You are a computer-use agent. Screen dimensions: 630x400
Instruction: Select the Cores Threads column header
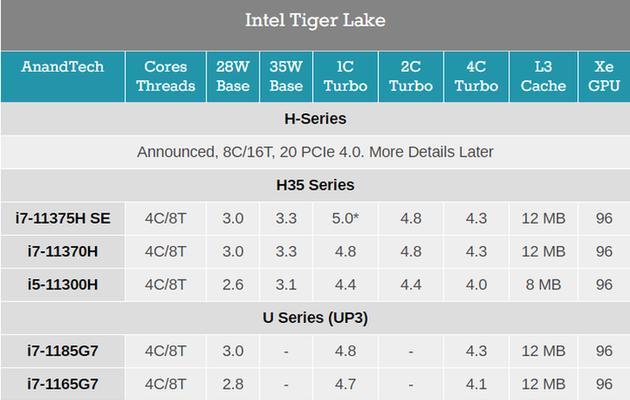166,76
